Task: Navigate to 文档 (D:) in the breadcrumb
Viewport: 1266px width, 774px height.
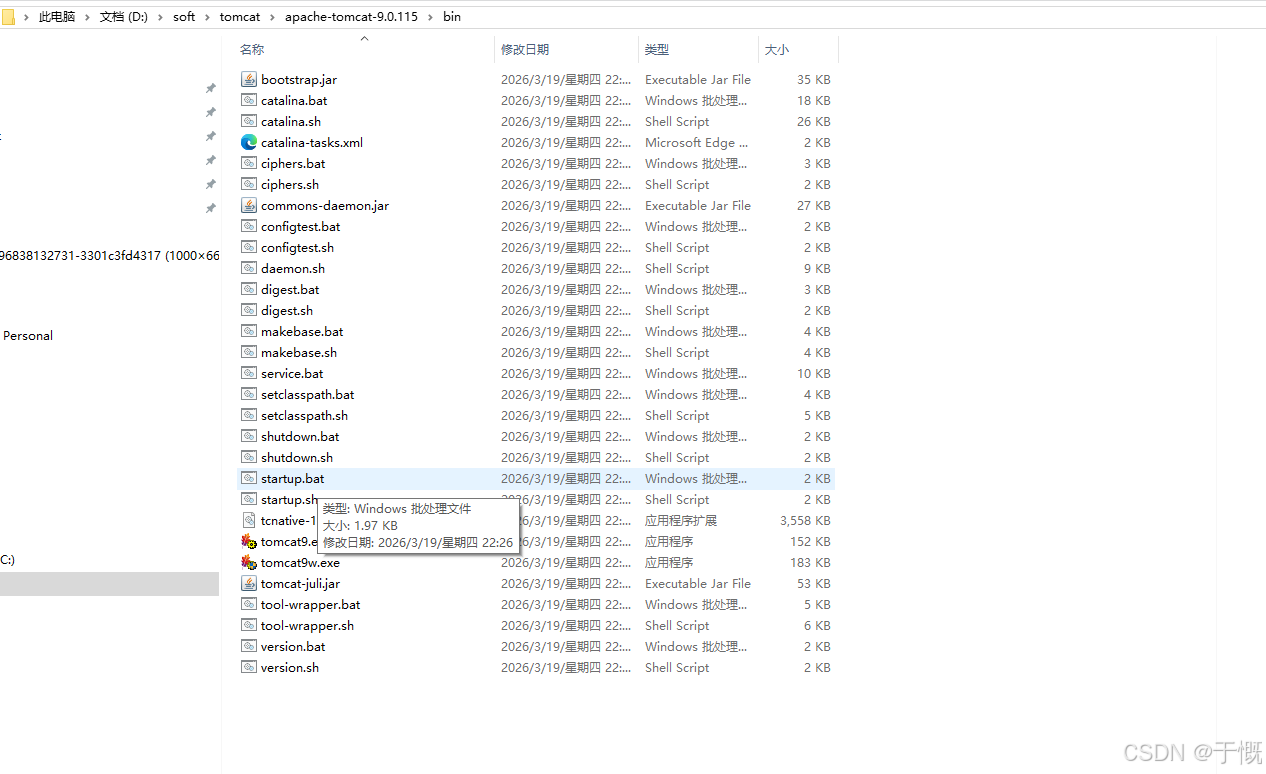Action: tap(124, 17)
